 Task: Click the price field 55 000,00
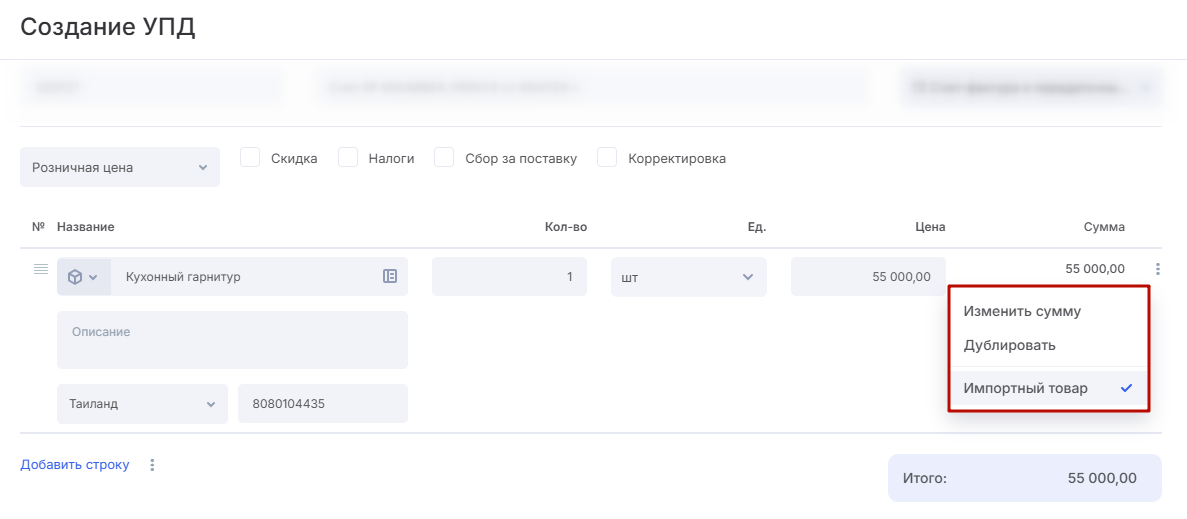point(868,277)
